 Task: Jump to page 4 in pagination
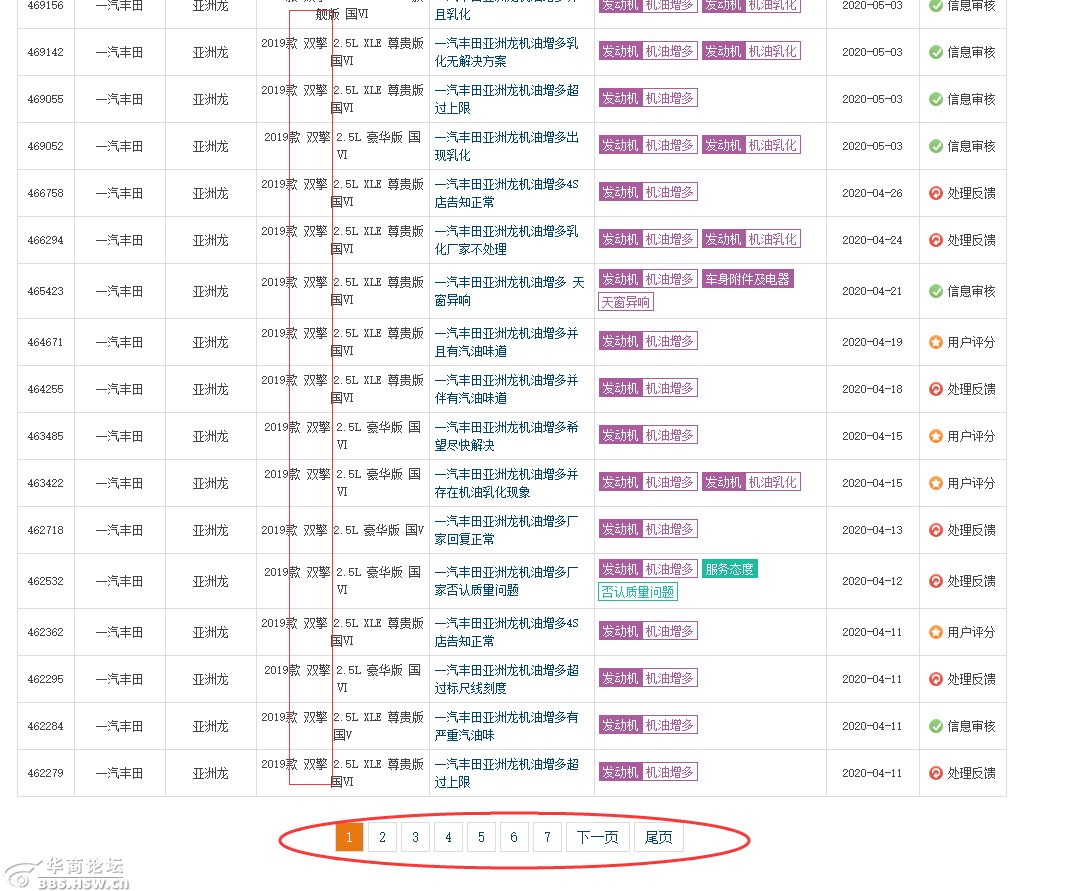tap(449, 838)
